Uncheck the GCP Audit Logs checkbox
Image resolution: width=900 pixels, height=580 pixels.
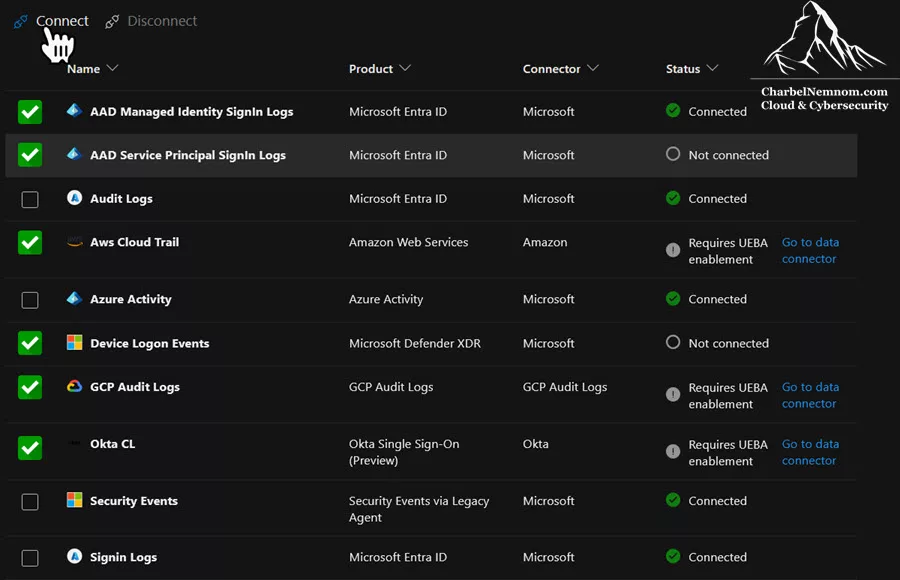point(30,387)
